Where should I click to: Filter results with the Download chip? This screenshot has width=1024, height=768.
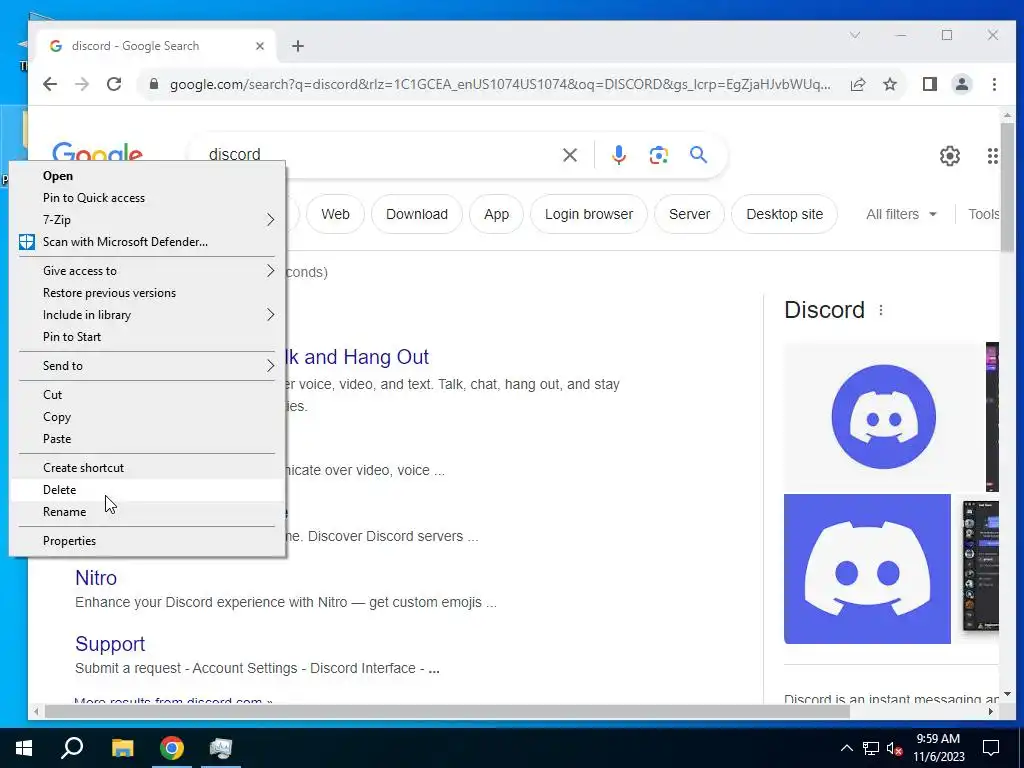[x=417, y=214]
